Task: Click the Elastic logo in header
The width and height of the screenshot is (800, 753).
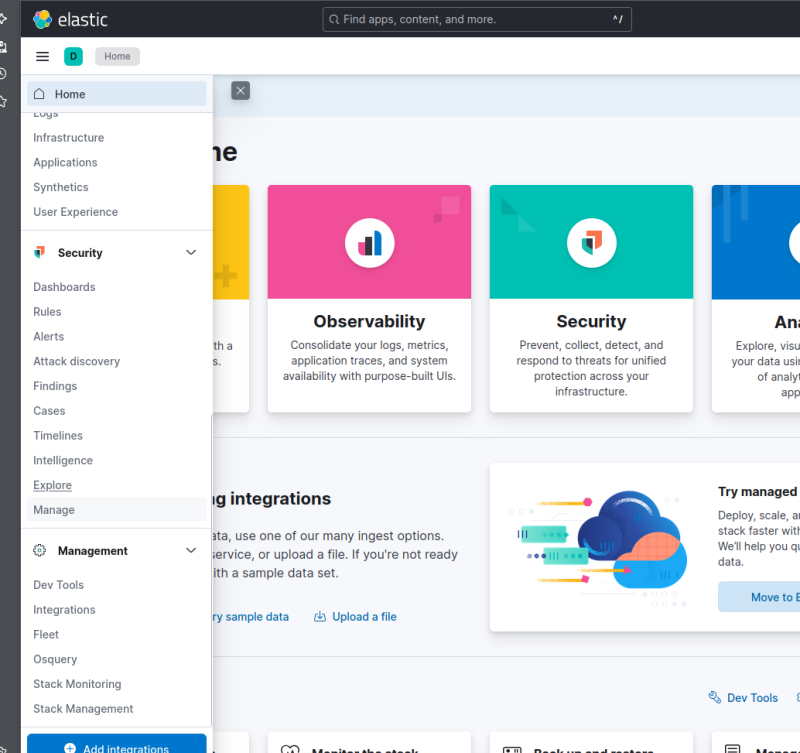Action: click(x=70, y=19)
